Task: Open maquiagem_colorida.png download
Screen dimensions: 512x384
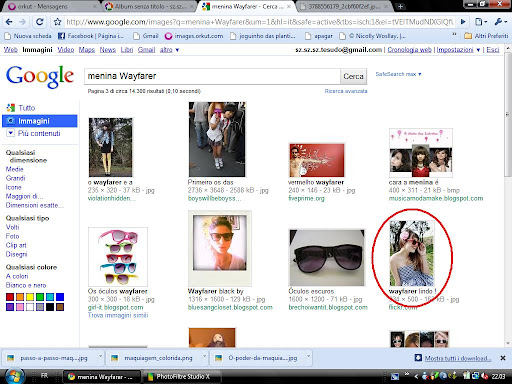Action: [x=154, y=358]
